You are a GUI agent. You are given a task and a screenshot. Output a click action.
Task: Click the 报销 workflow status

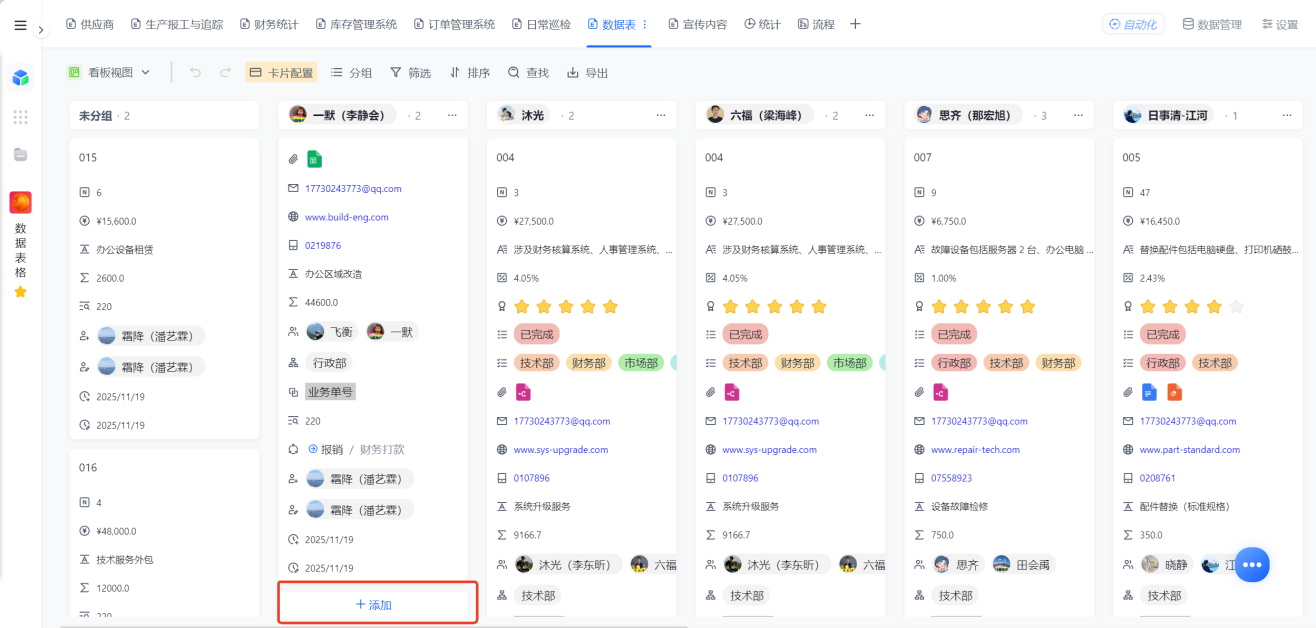pos(326,450)
